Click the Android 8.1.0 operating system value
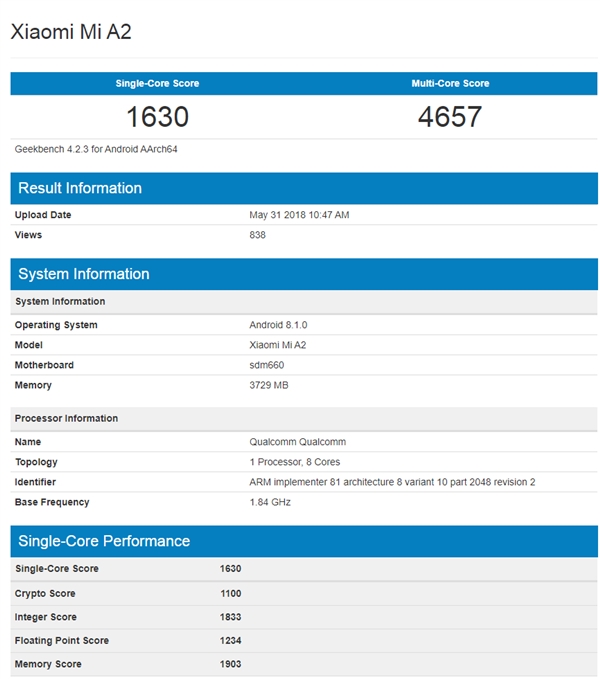The width and height of the screenshot is (600, 679). [x=278, y=325]
